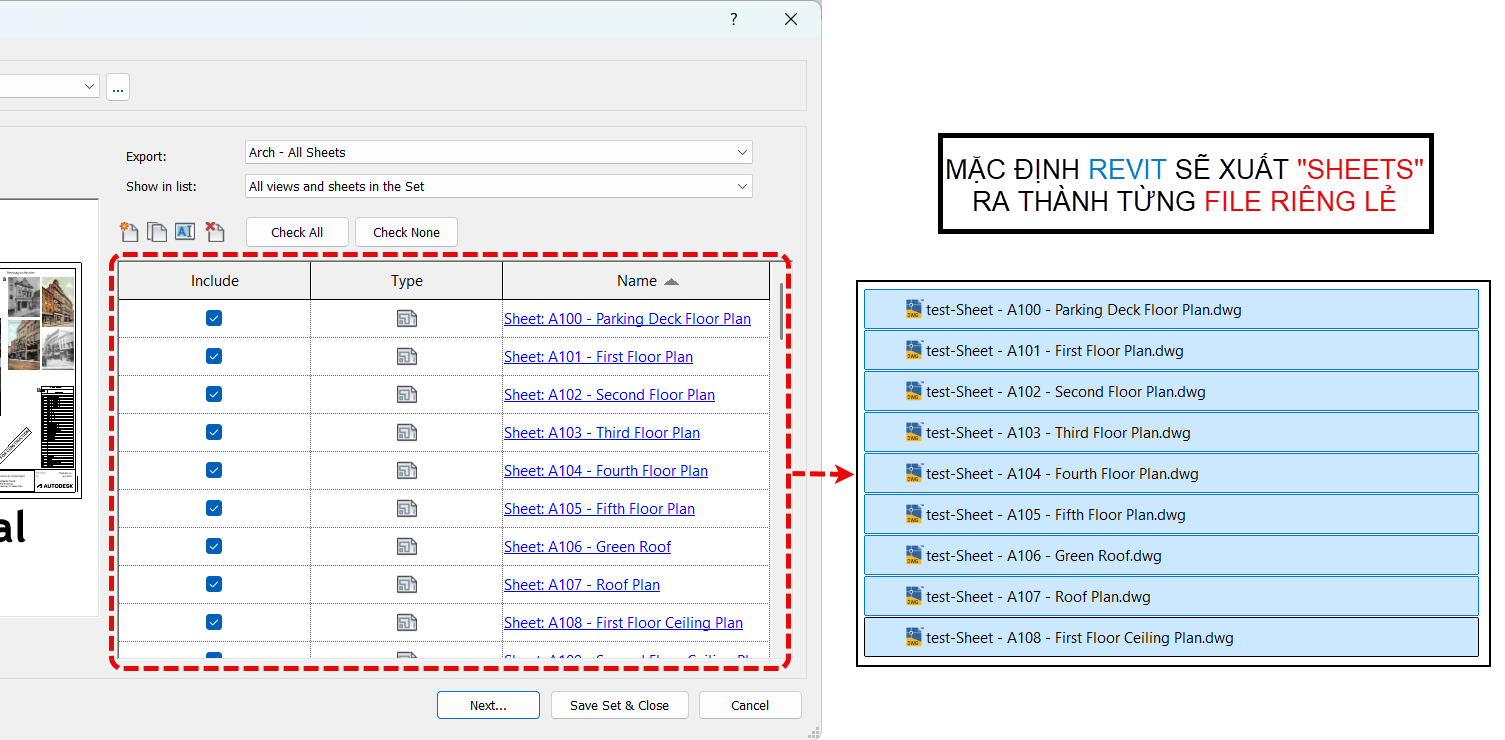
Task: Uncheck Include for A104 Fourth Floor Plan
Action: click(x=214, y=470)
